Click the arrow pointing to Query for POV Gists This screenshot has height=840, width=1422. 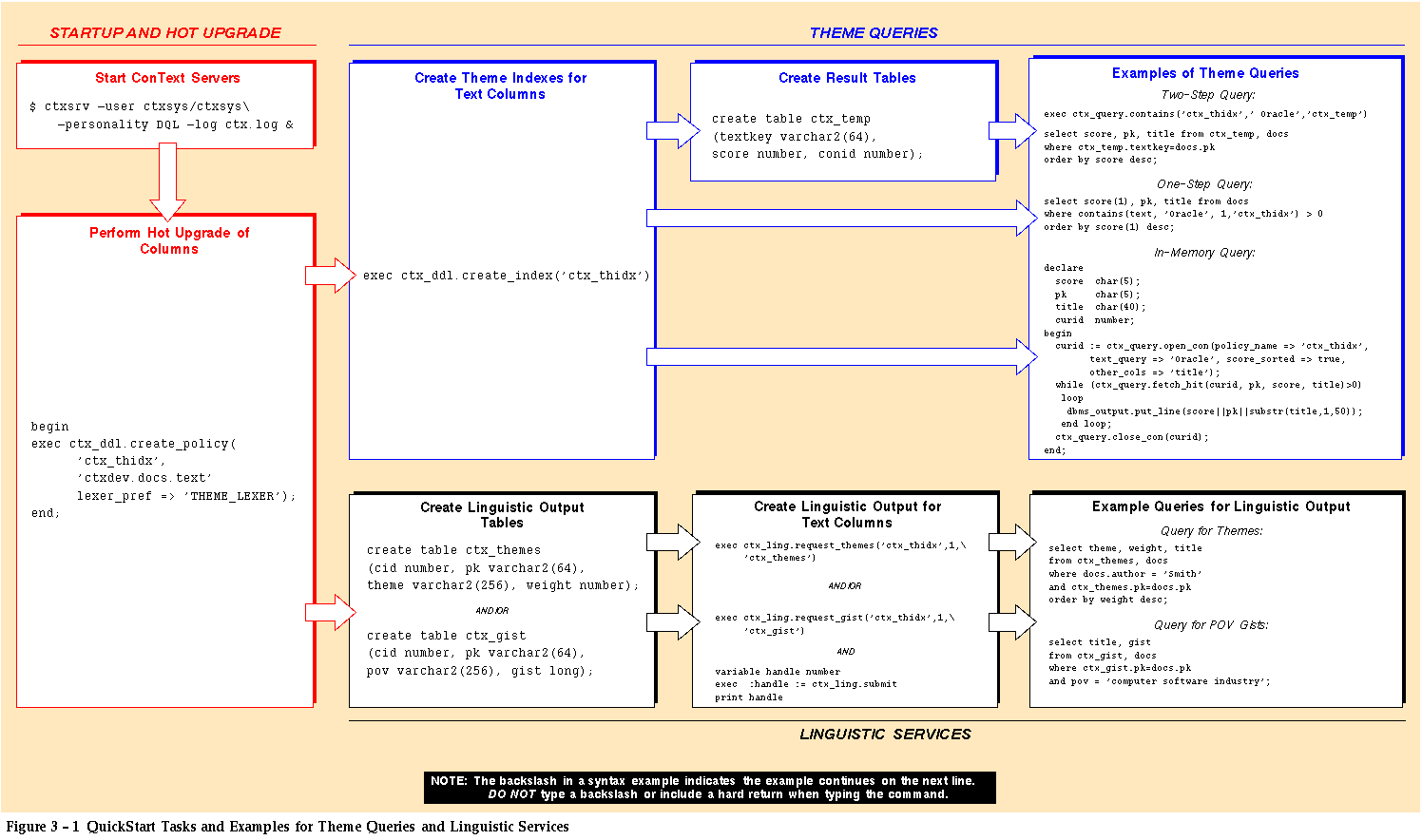1012,622
